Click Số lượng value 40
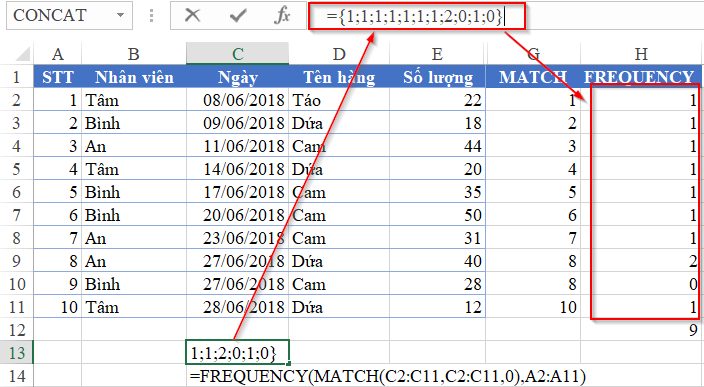The height and width of the screenshot is (387, 704). [437, 261]
